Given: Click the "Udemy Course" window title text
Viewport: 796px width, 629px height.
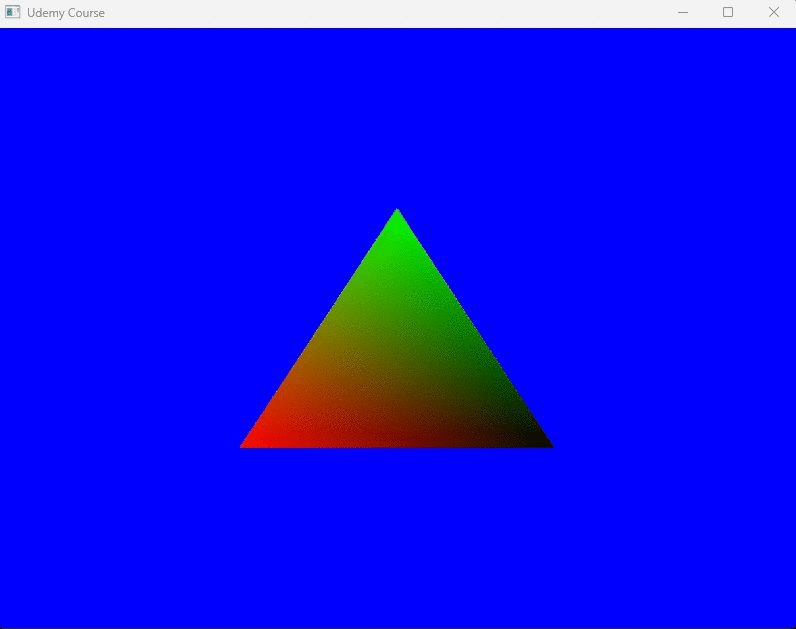Looking at the screenshot, I should [66, 13].
